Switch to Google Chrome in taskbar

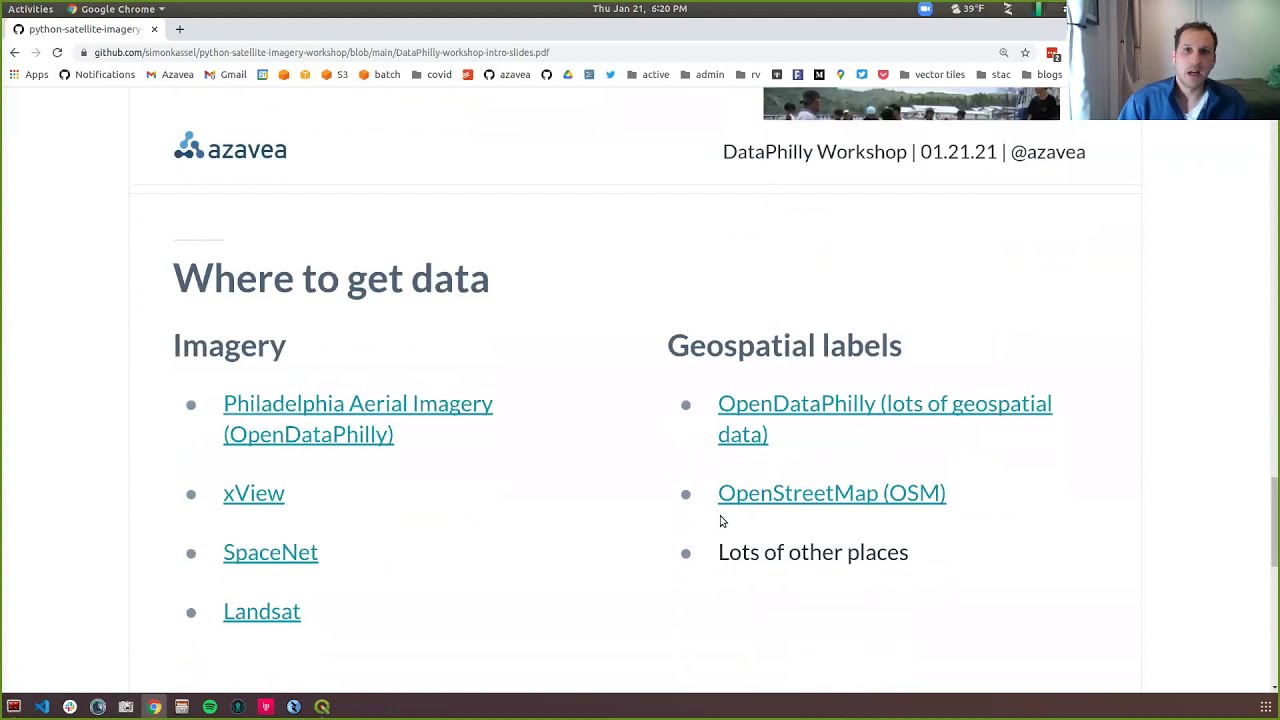(154, 707)
